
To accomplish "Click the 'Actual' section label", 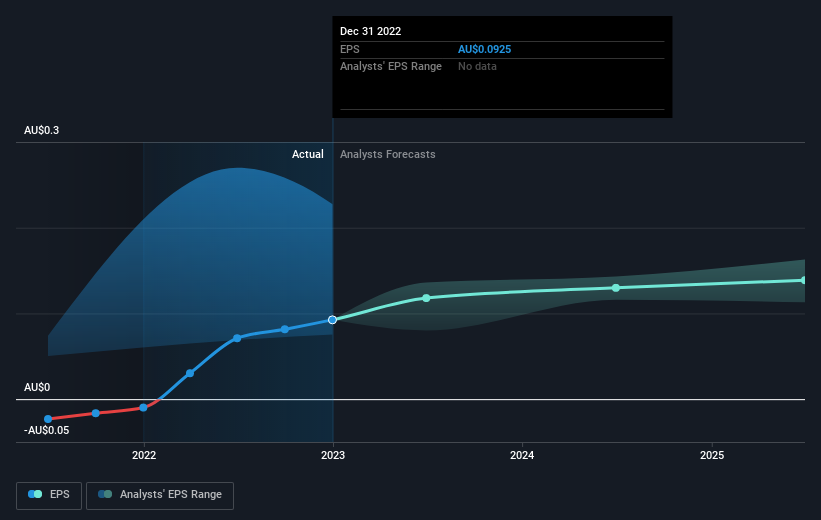I will [307, 154].
